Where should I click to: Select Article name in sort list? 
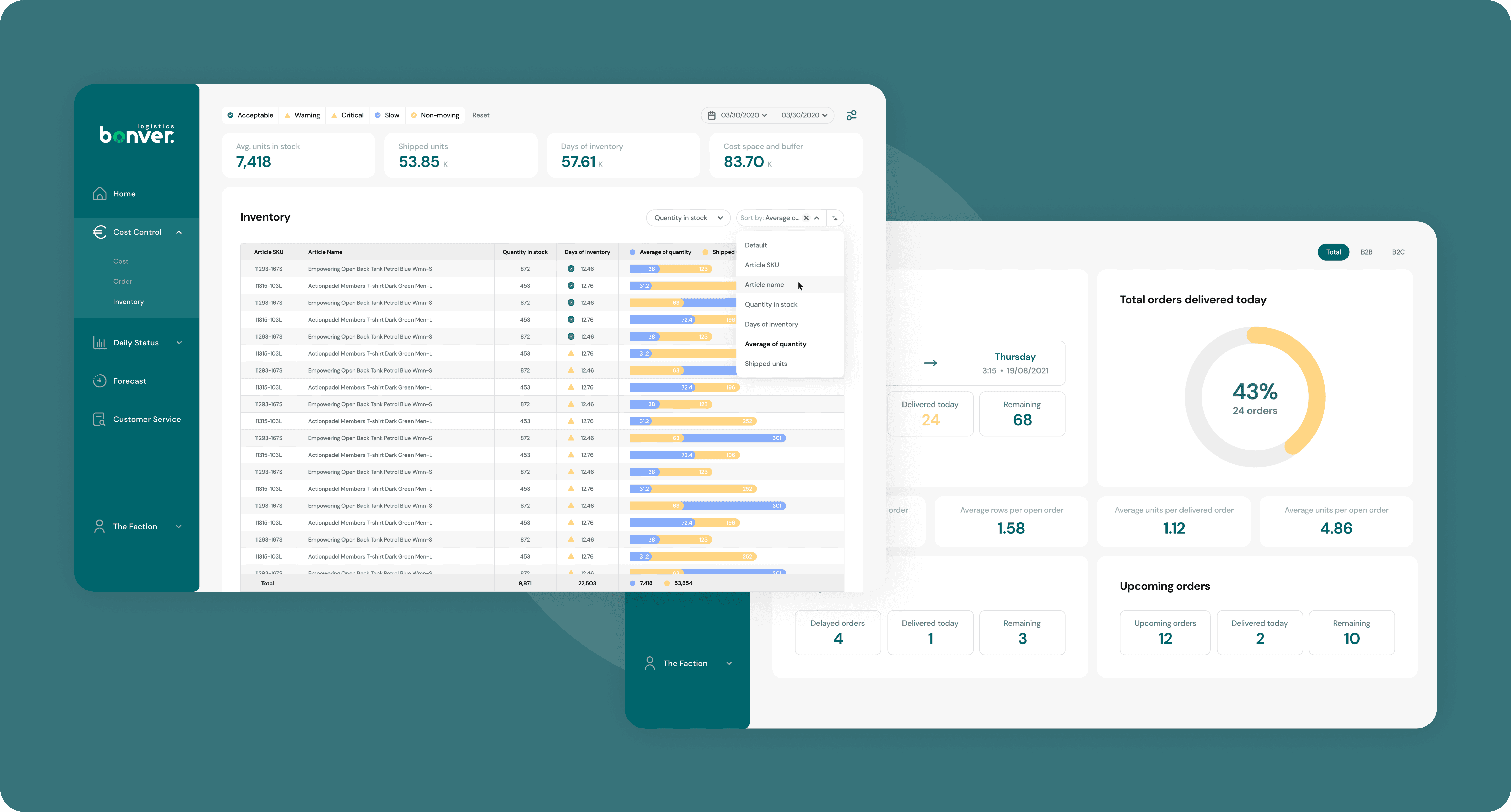764,285
